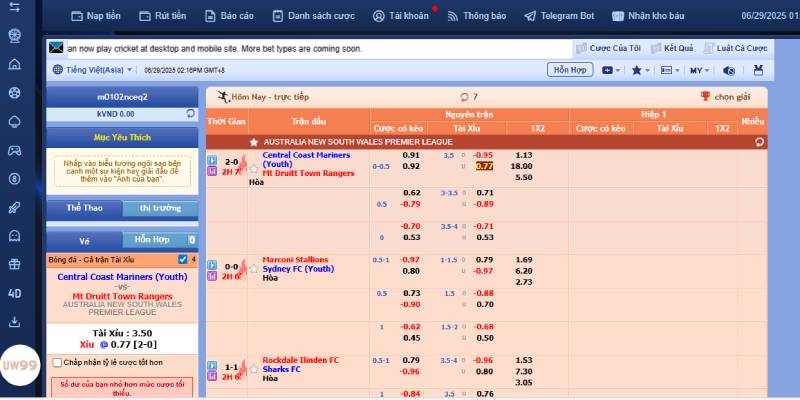
Task: Click UW99 logo bubble
Action: point(20,365)
